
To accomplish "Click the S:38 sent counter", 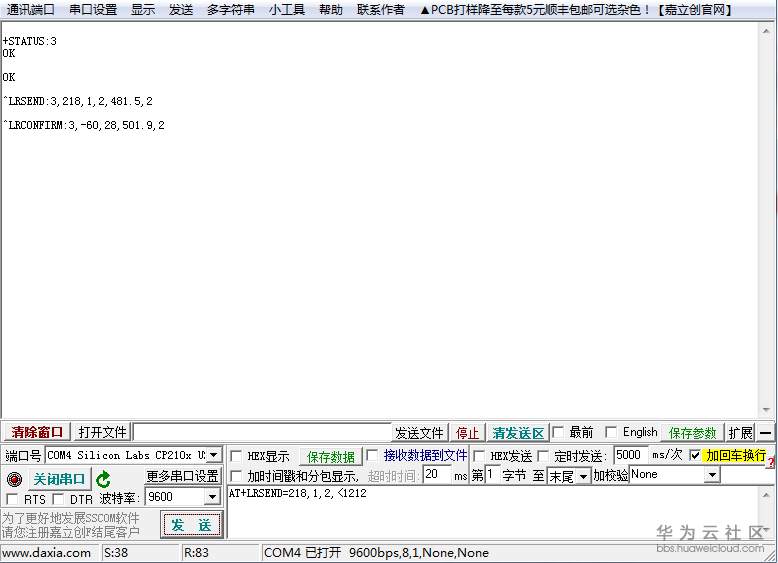I will coord(116,553).
